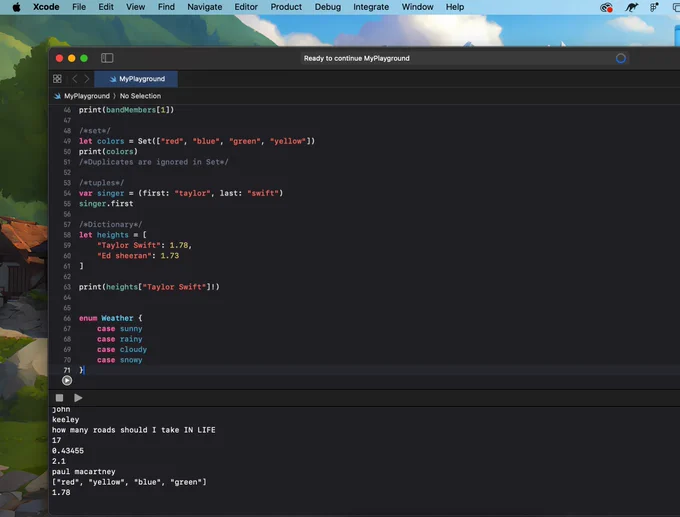The height and width of the screenshot is (517, 680).
Task: Click 'case cloudy' on line 69
Action: click(122, 349)
